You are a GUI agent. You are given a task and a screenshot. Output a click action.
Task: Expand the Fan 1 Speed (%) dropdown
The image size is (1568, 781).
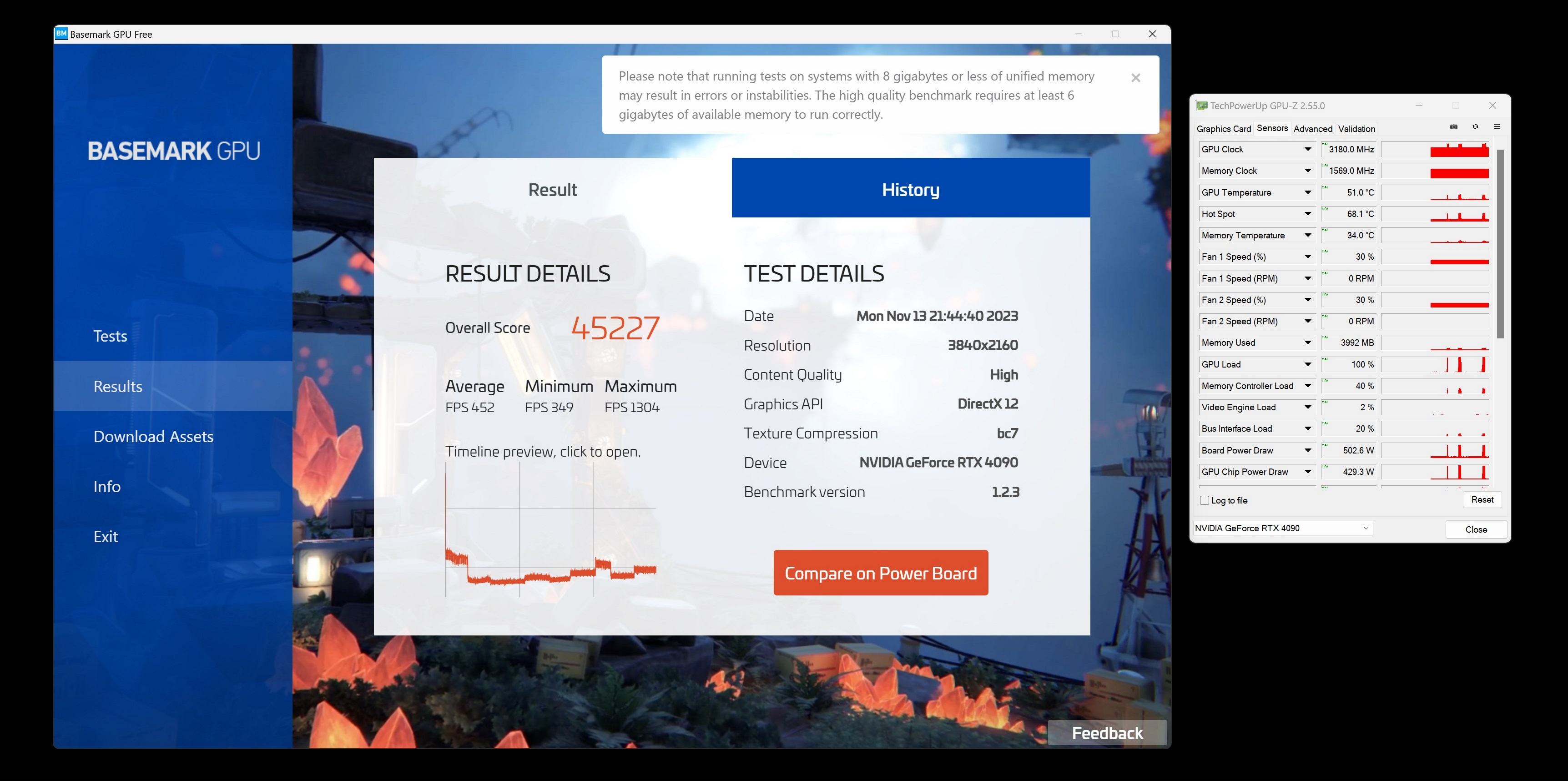tap(1307, 257)
